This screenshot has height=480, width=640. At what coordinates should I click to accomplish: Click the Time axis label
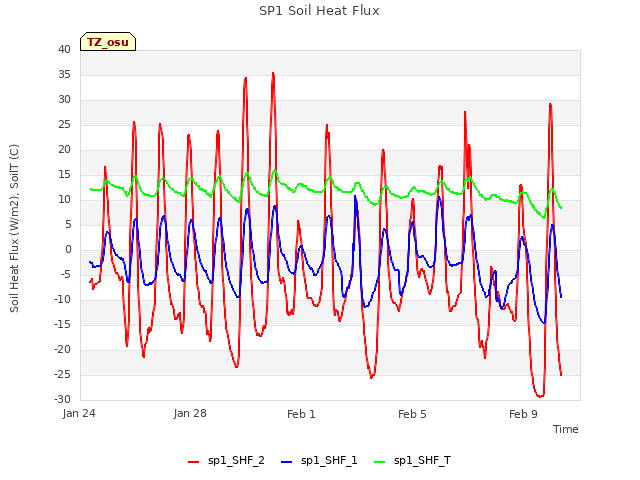566,429
